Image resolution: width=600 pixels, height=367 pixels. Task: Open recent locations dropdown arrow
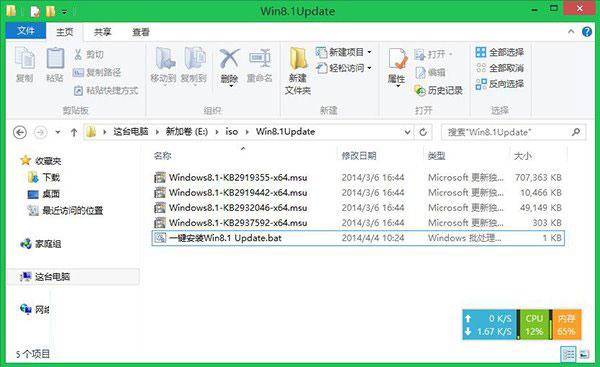[58, 132]
